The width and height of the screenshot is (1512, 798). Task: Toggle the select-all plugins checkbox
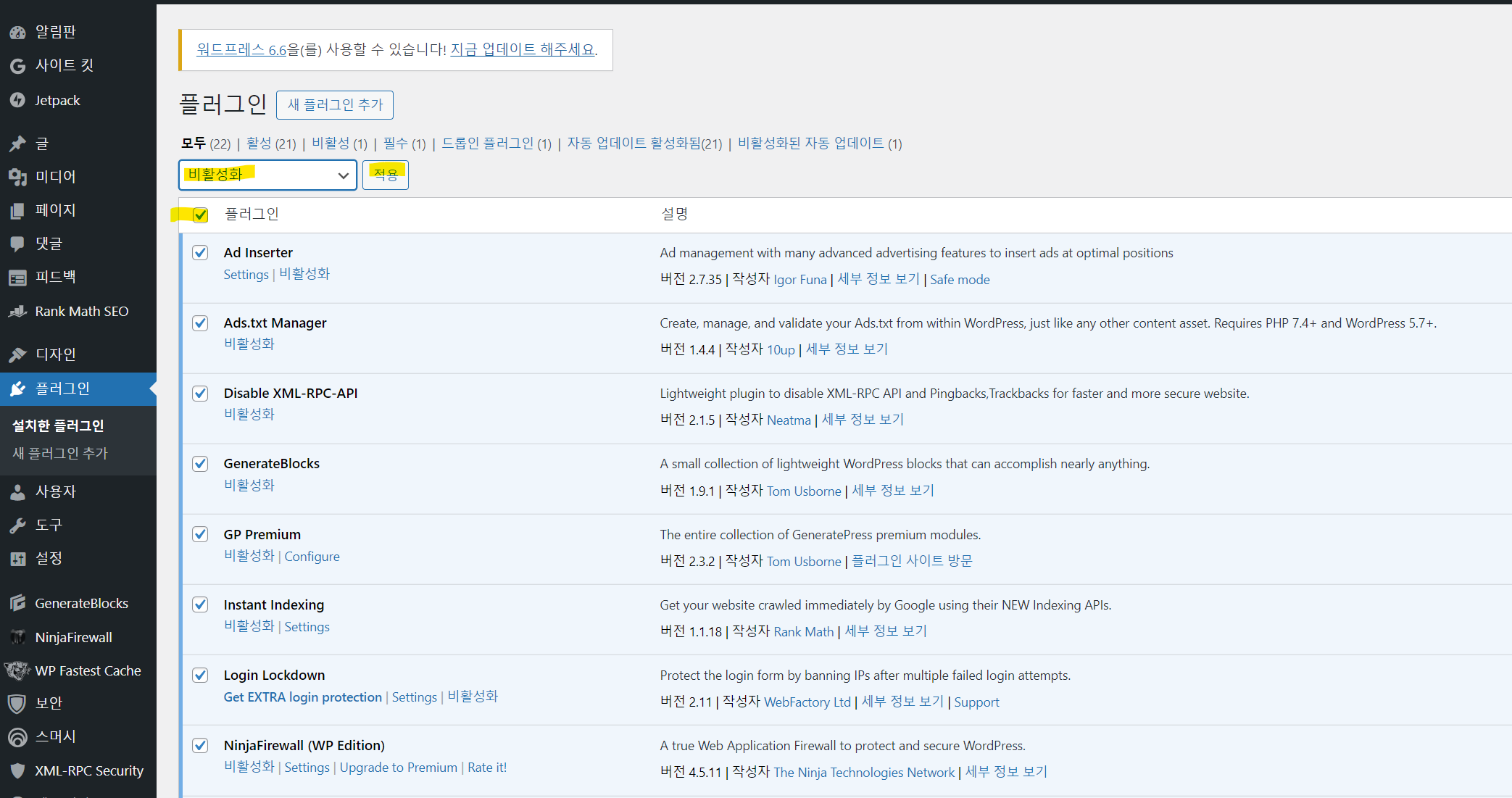pos(200,215)
